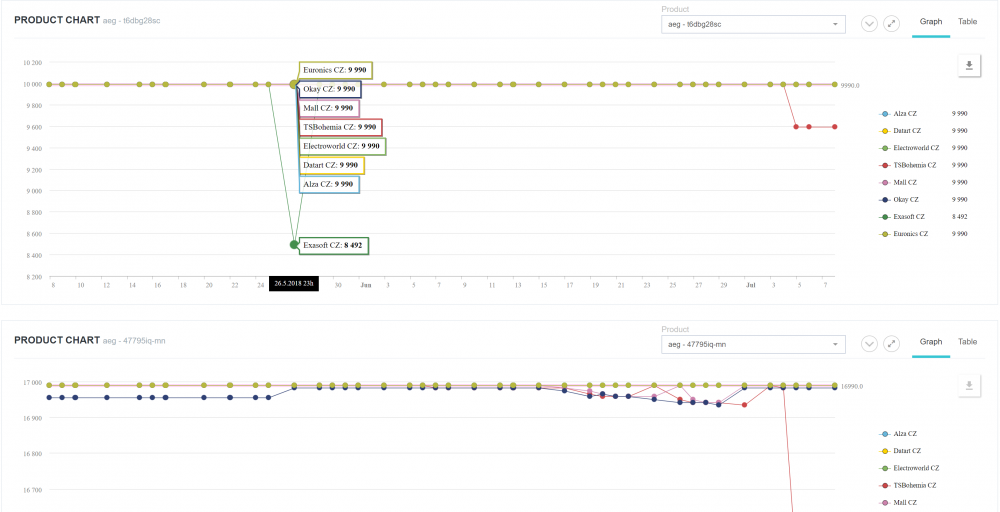Click the Euronics CZ: 9 990 tooltip
The image size is (1000, 512).
(336, 71)
